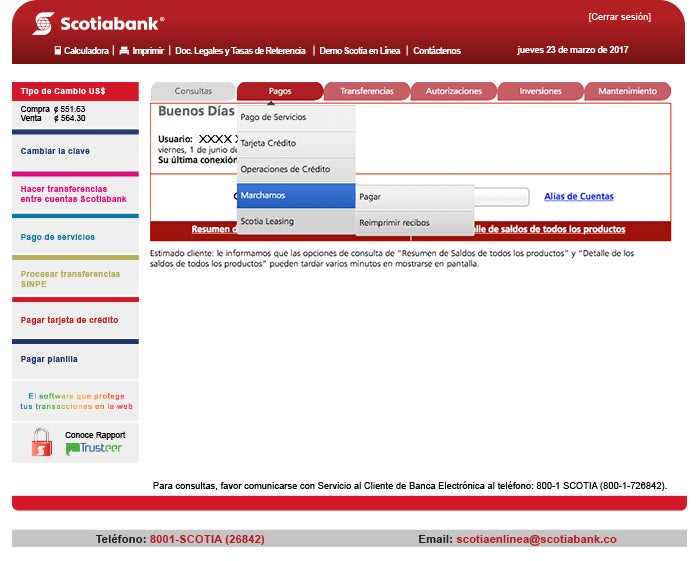Open the Mantenimiento tab
The image size is (700, 561).
click(627, 91)
